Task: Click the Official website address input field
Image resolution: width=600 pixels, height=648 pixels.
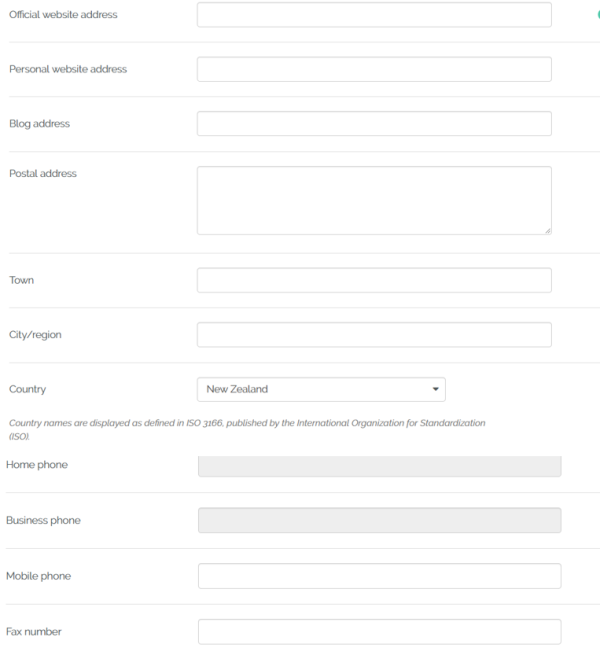Action: click(374, 14)
